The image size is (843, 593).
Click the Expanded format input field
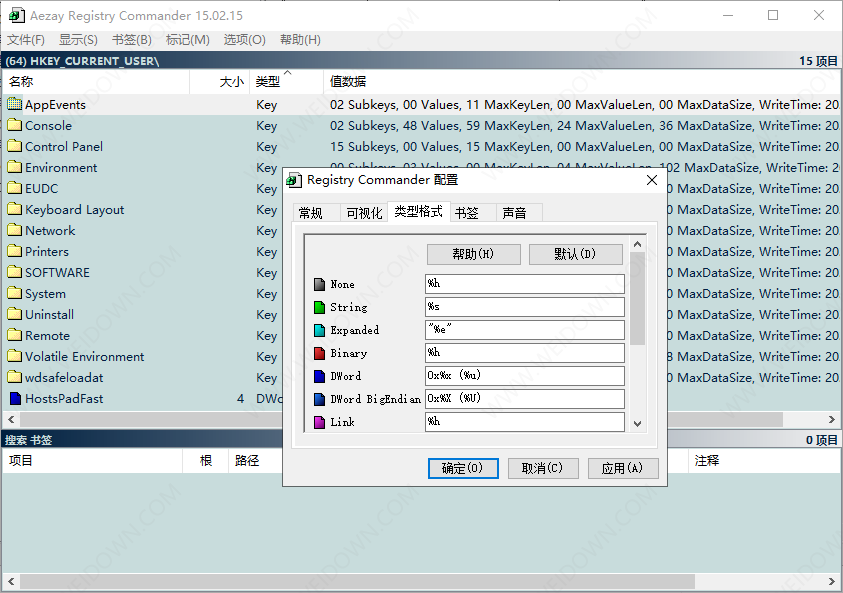click(525, 330)
